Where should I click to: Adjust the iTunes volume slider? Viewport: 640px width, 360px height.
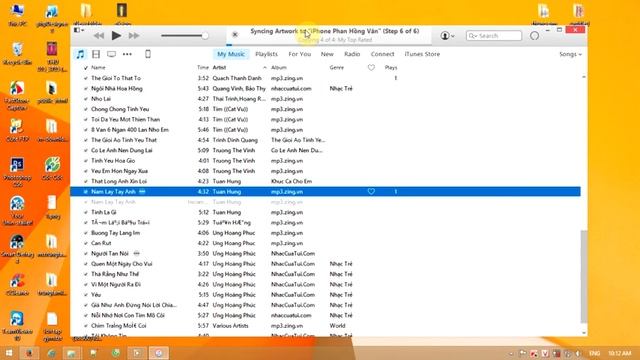pos(184,36)
